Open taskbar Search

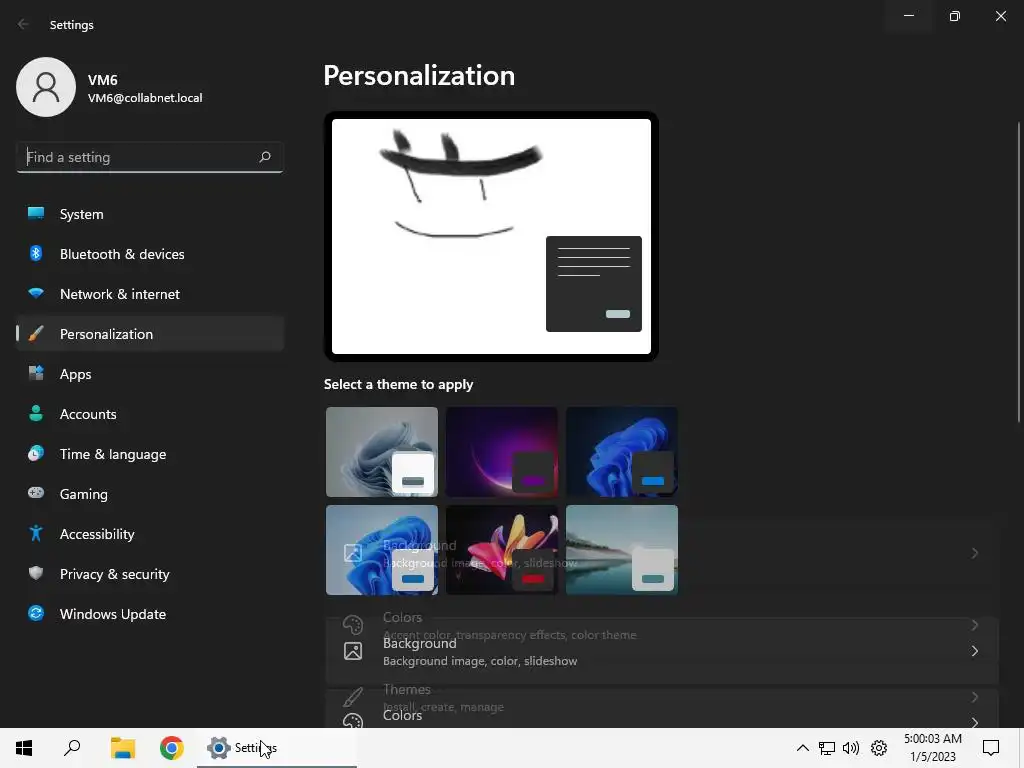pos(72,748)
